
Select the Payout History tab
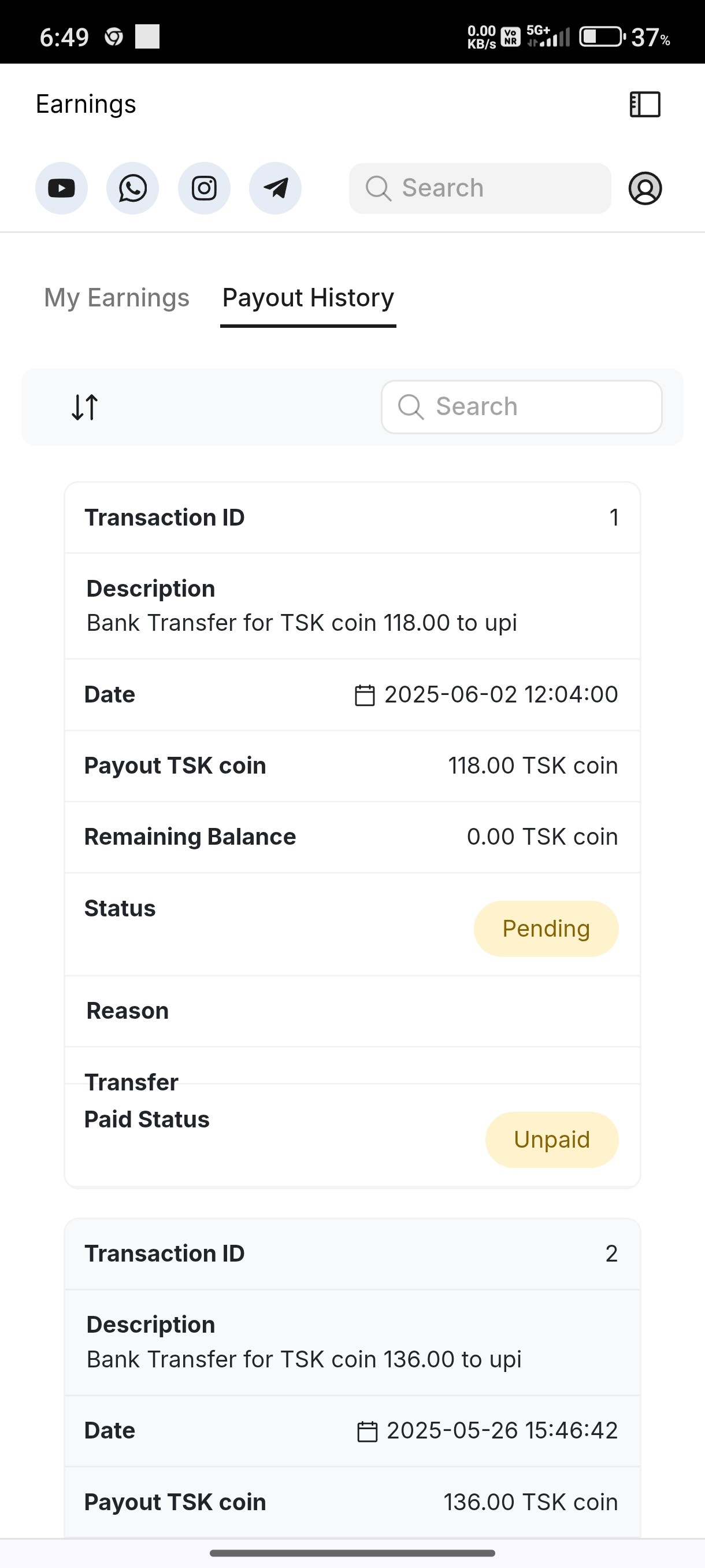click(309, 298)
